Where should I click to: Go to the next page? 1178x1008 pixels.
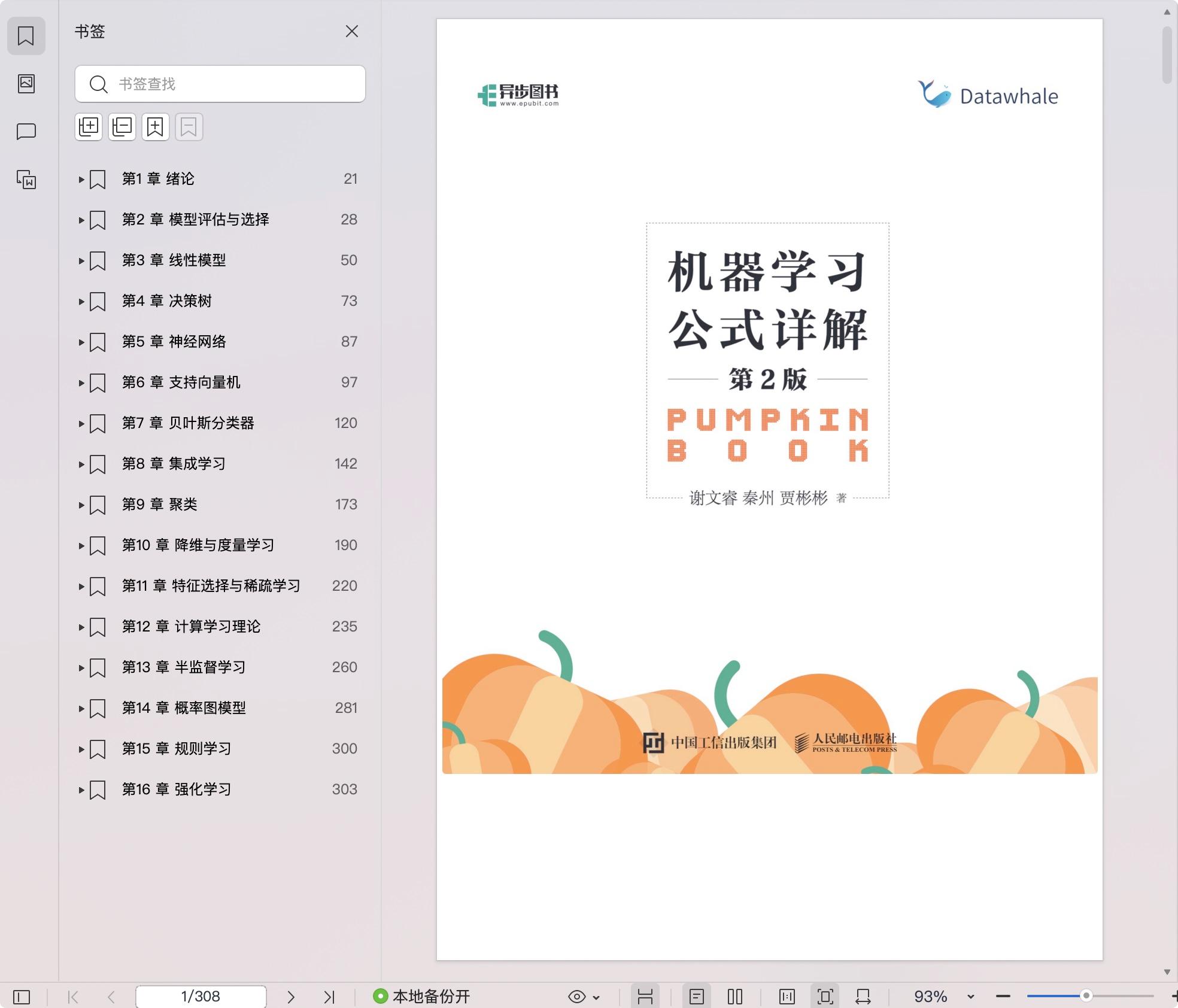pyautogui.click(x=291, y=997)
